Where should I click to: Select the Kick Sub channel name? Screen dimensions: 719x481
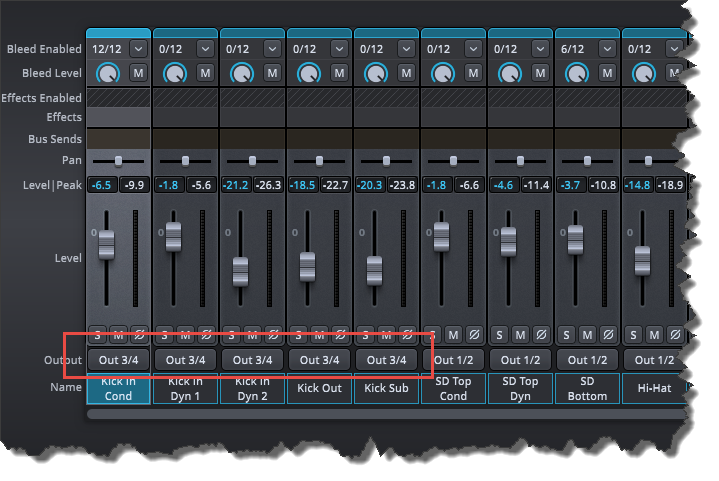coord(386,387)
